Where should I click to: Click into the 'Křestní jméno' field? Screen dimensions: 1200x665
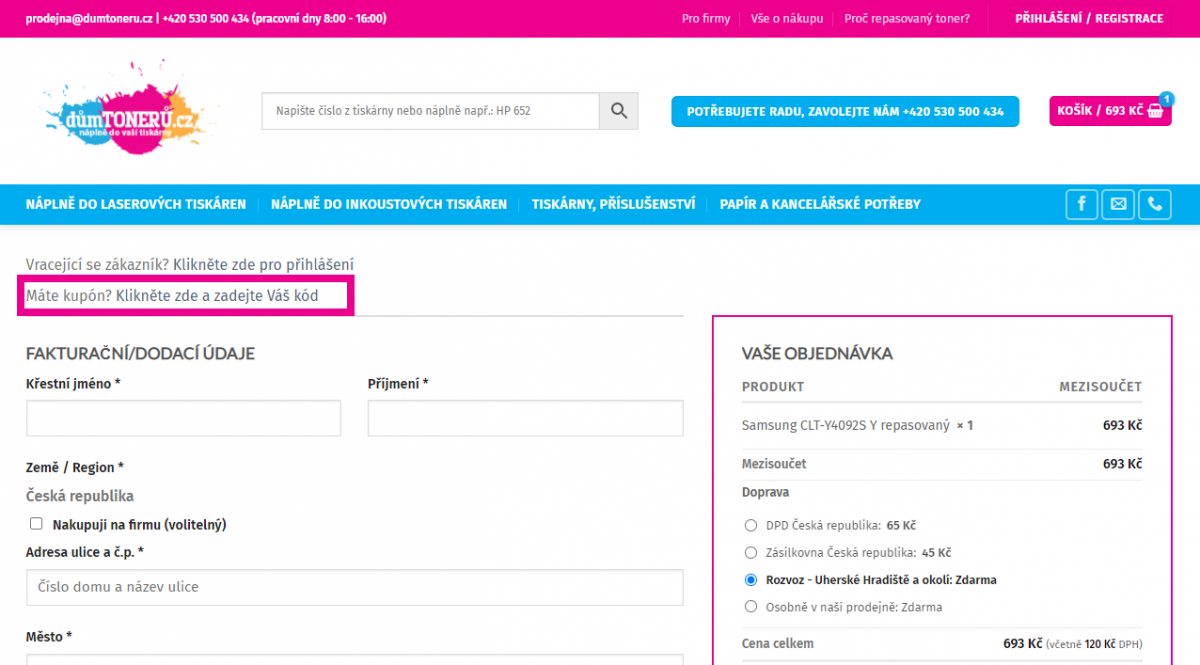coord(184,418)
